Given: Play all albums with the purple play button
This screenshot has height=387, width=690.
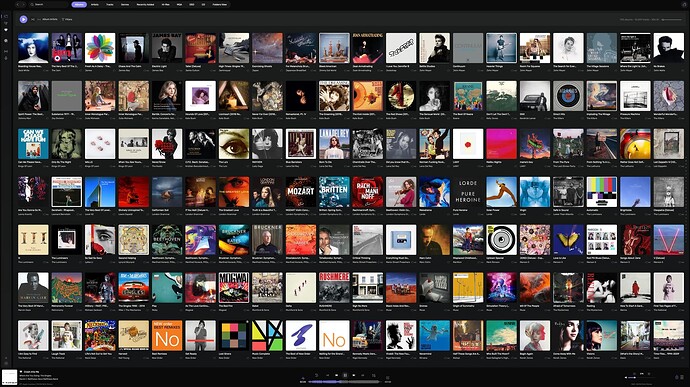Looking at the screenshot, I should pos(23,19).
